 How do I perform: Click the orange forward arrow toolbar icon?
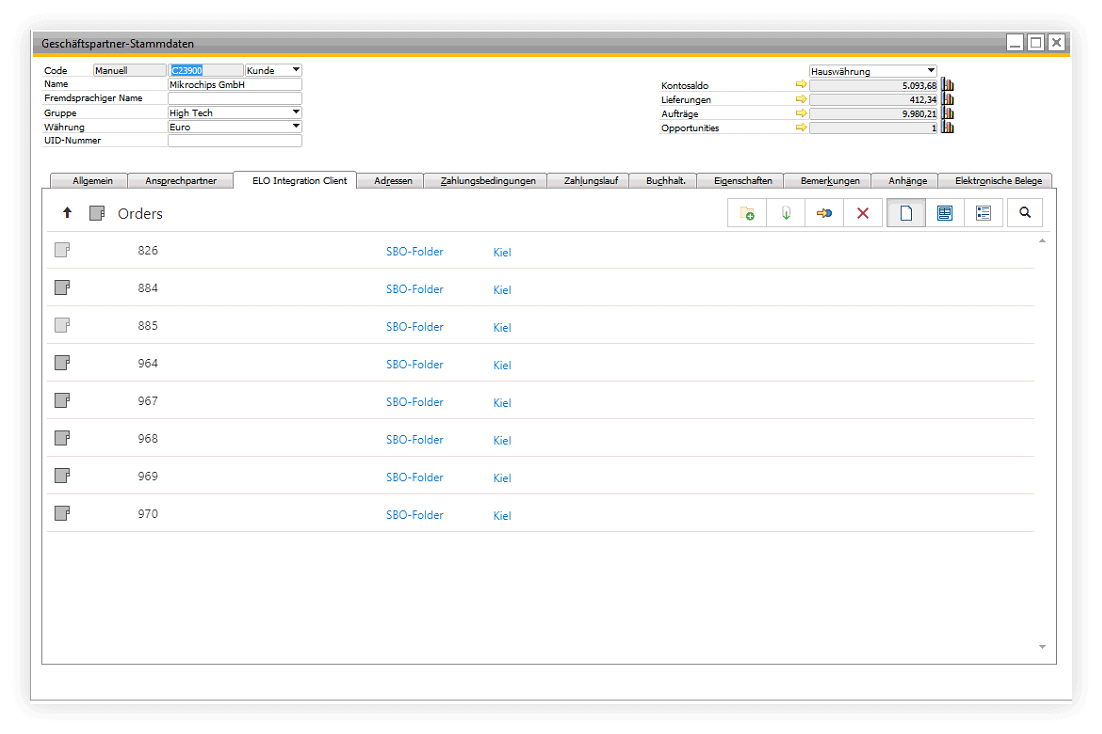tap(824, 212)
